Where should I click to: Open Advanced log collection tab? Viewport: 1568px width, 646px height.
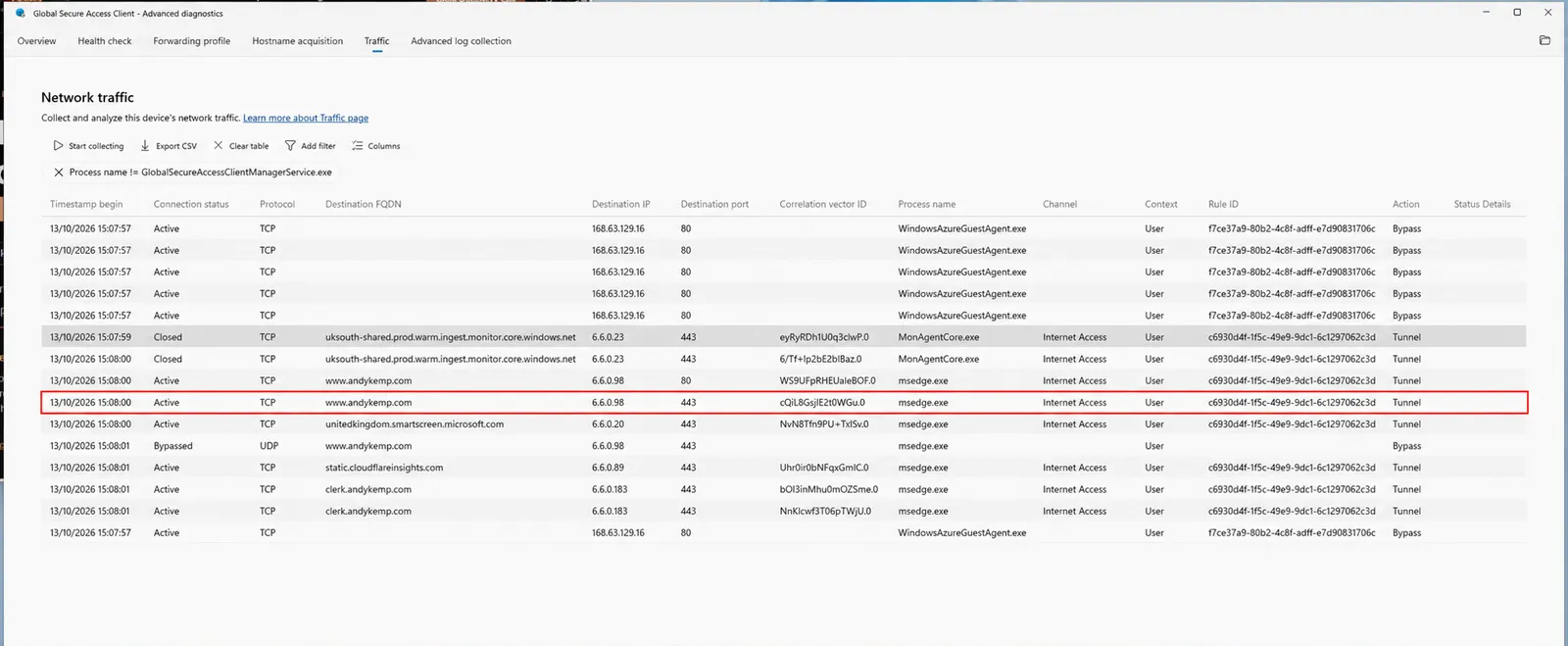[461, 41]
